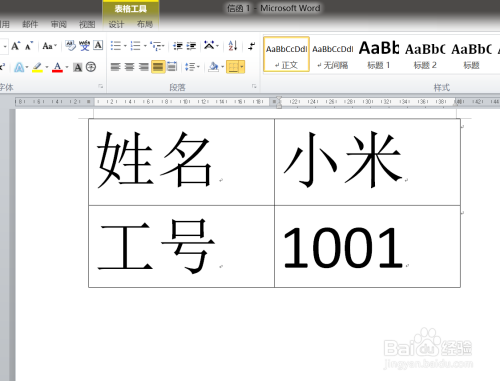Toggle Show/Hide paragraph marks

click(252, 46)
